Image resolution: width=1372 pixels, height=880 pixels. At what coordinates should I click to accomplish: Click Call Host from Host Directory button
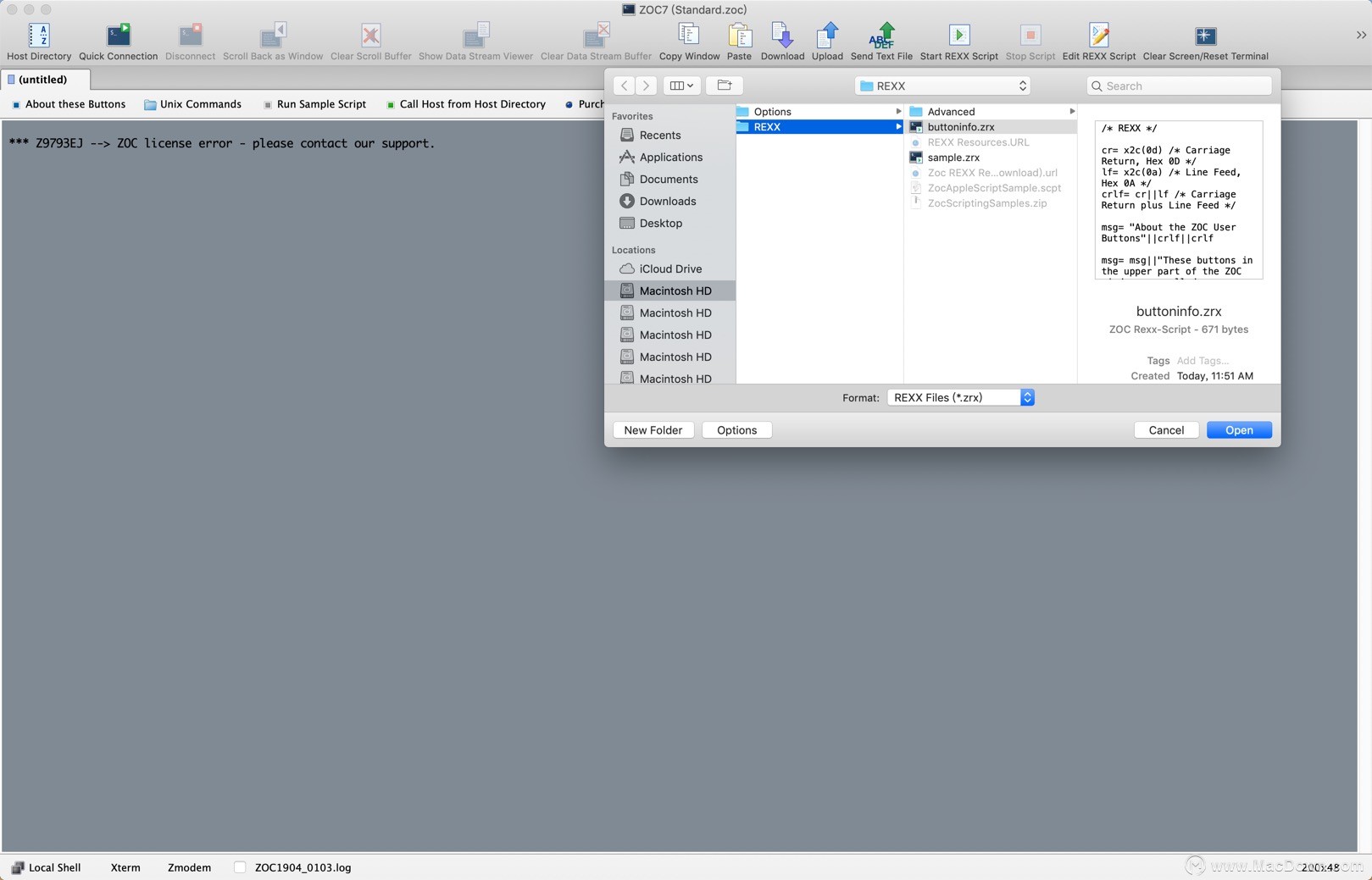click(465, 104)
